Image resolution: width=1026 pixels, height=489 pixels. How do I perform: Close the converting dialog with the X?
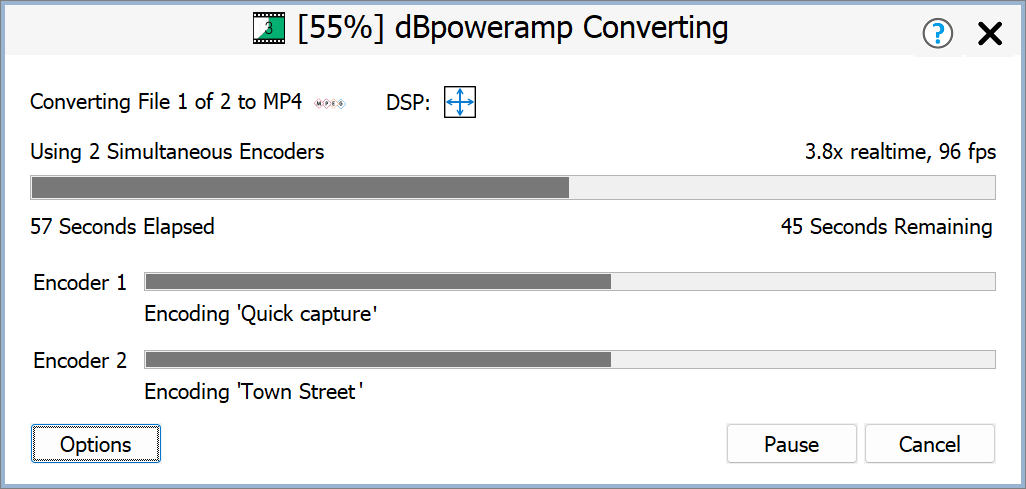coord(989,34)
